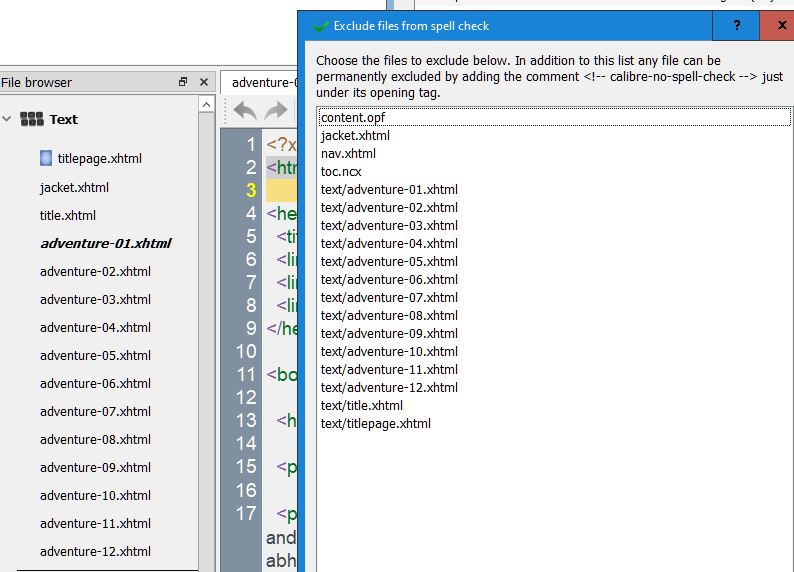Select text/adventure-04.xhtml in exclude list
This screenshot has height=572, width=794.
click(x=554, y=243)
